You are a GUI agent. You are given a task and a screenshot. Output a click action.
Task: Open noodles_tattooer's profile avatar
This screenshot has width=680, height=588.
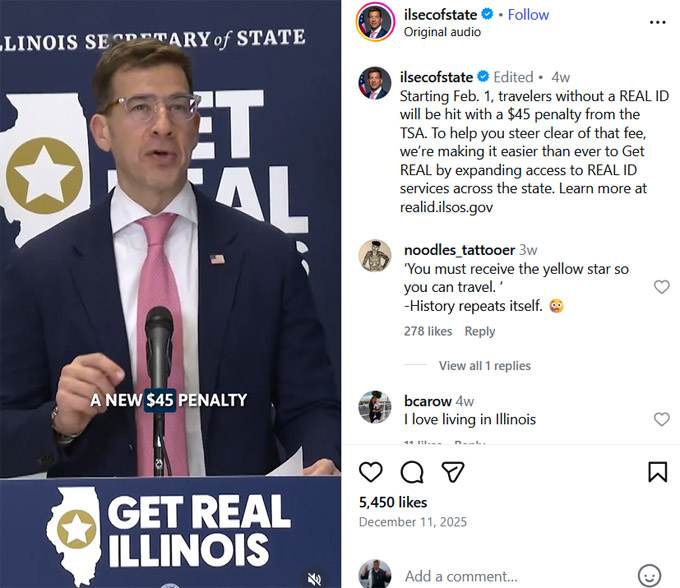375,256
